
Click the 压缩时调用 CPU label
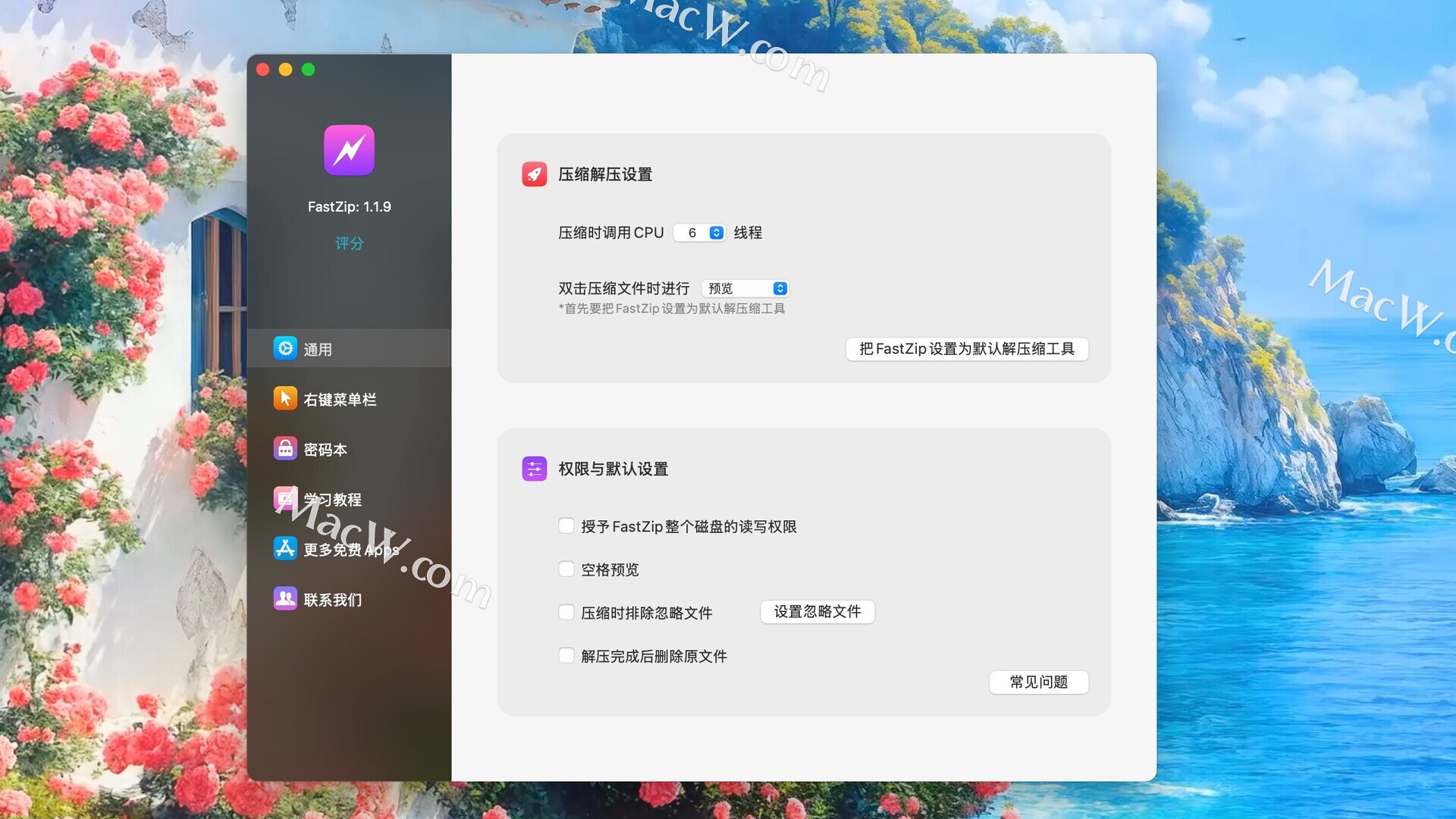click(x=611, y=233)
